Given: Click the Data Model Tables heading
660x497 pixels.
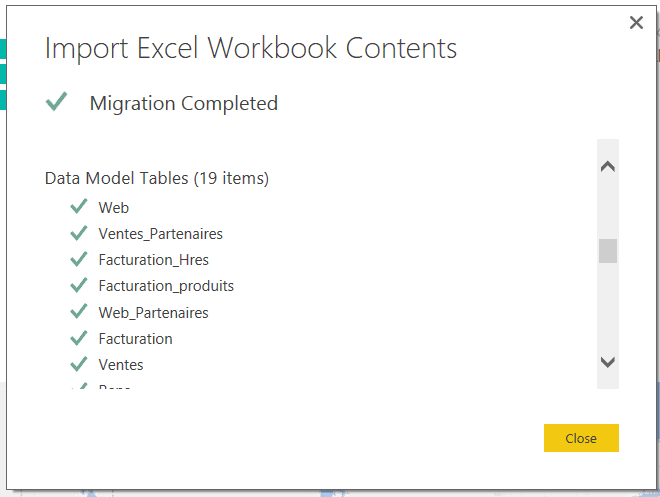Looking at the screenshot, I should 157,179.
